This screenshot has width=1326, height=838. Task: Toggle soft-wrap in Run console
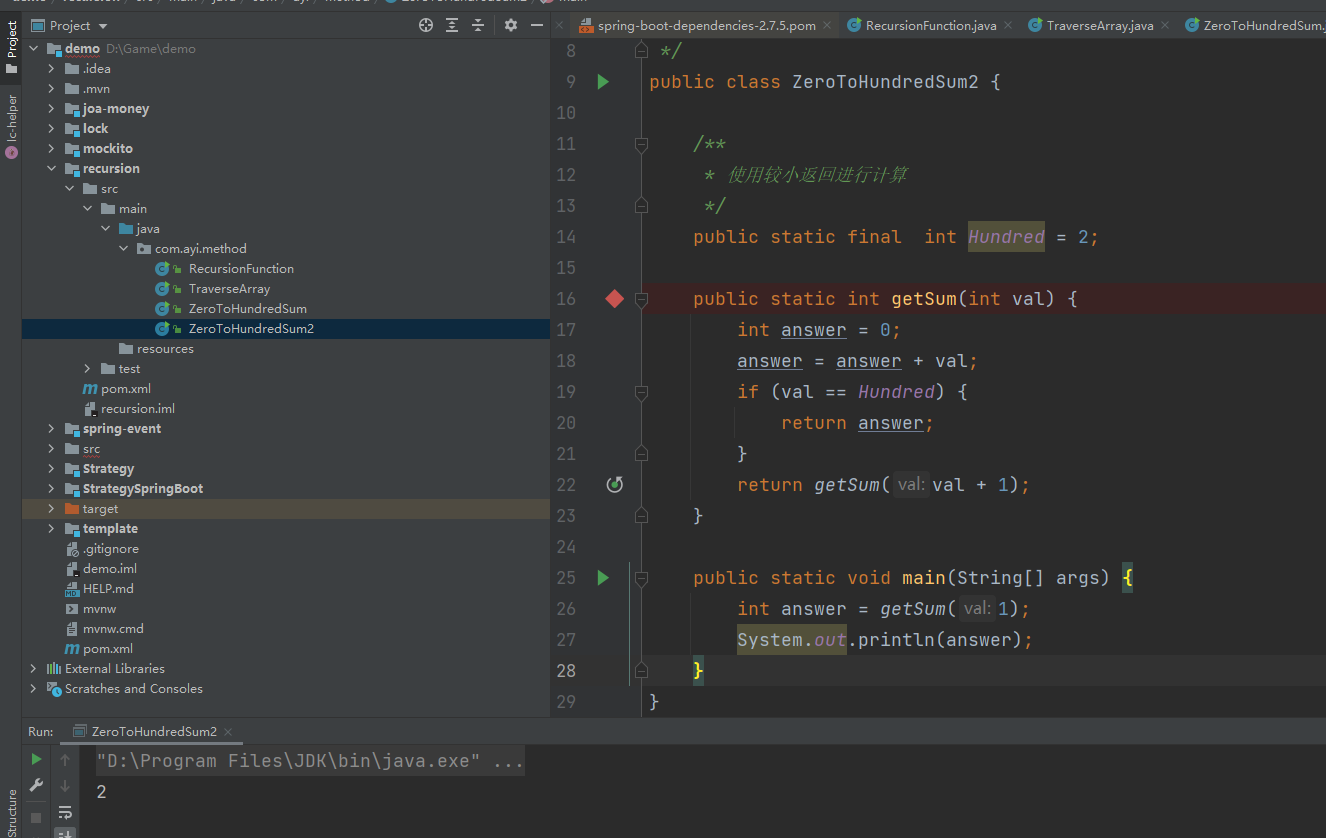tap(65, 812)
